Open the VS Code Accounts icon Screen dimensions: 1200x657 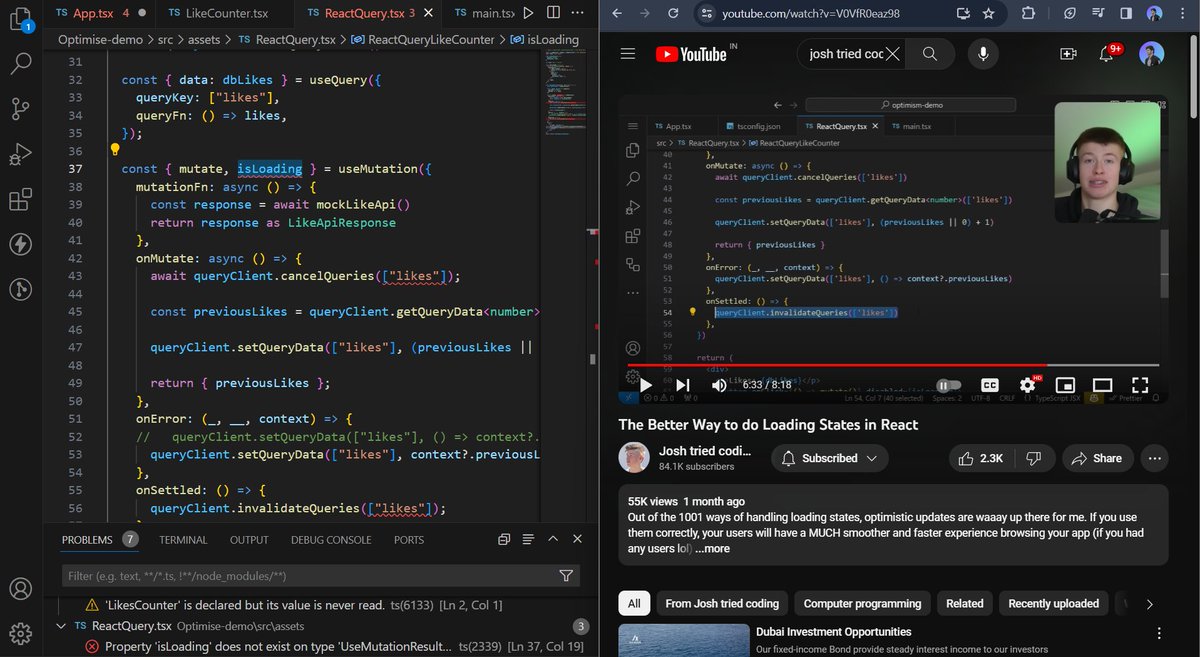tap(21, 588)
